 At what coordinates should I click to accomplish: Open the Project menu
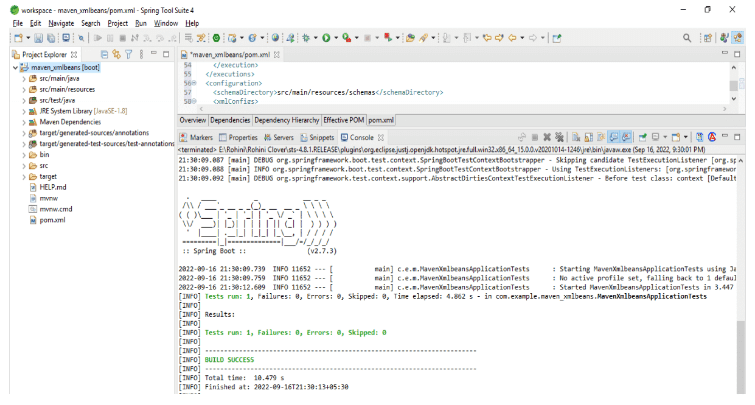(117, 23)
